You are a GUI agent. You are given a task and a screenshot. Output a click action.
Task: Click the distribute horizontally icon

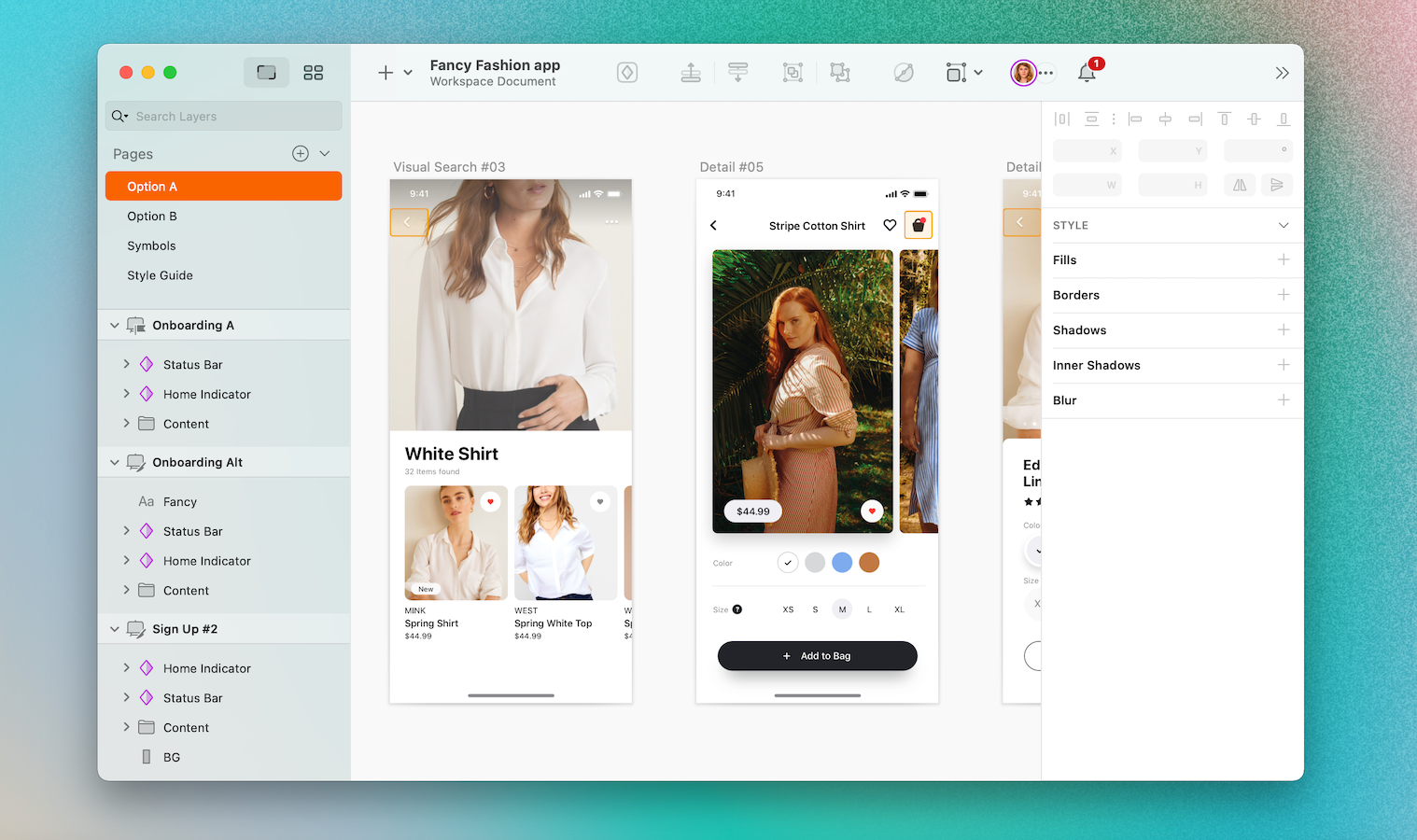click(x=1061, y=119)
